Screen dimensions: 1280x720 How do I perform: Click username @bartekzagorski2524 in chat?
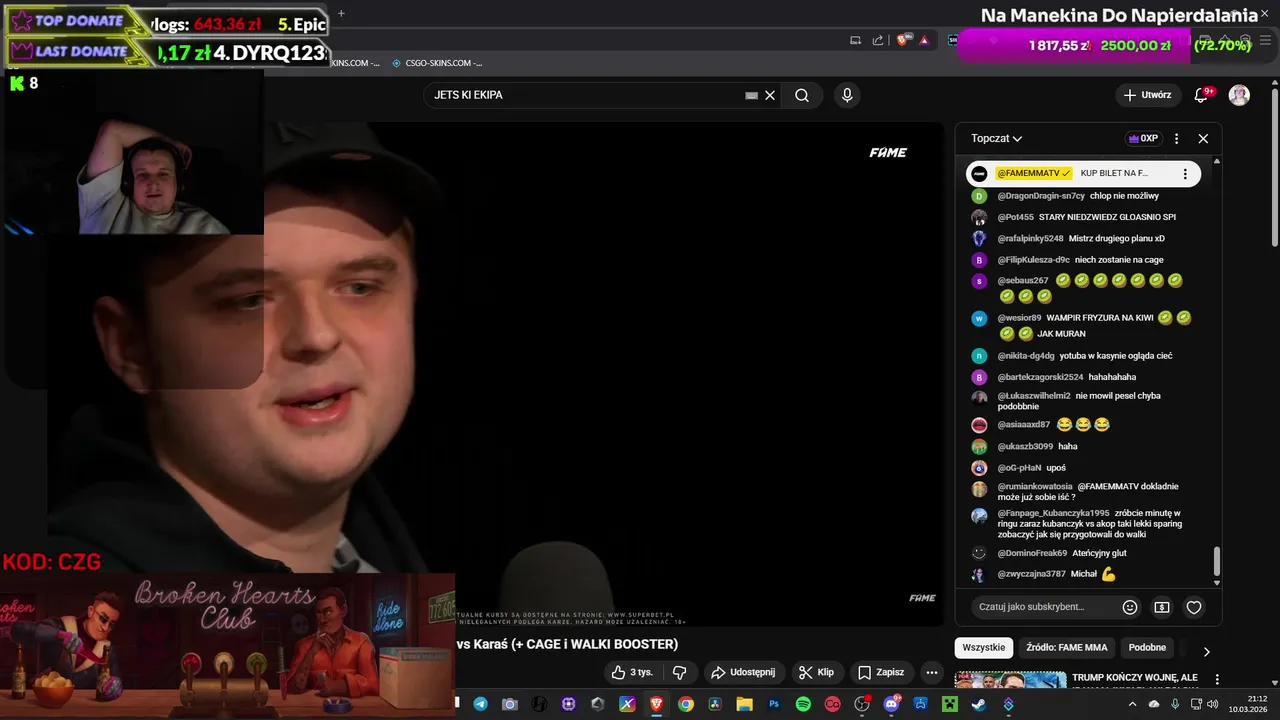tap(1040, 377)
